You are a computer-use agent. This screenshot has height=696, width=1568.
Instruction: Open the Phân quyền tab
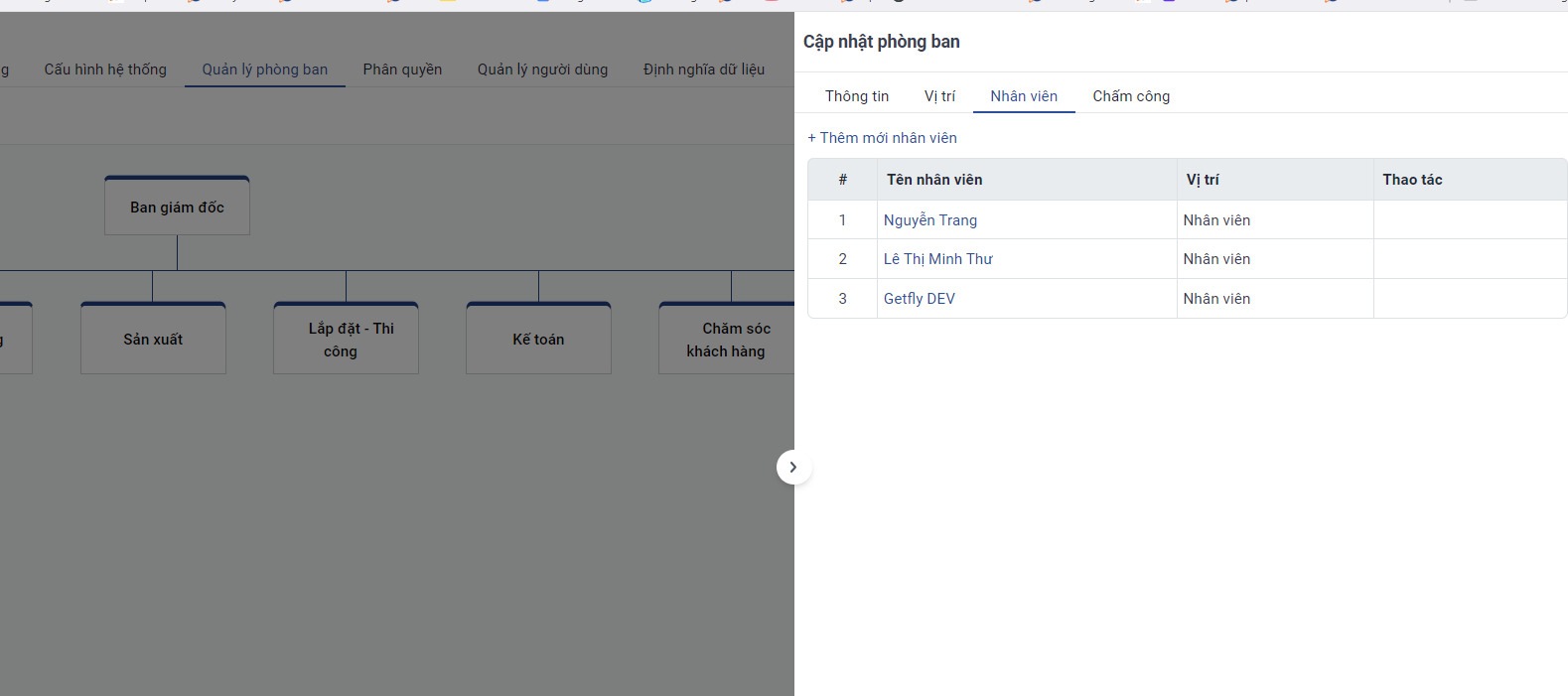point(402,70)
